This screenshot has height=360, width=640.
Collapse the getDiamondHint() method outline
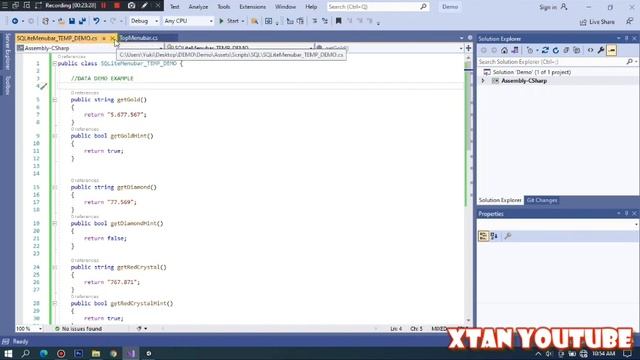tap(55, 224)
